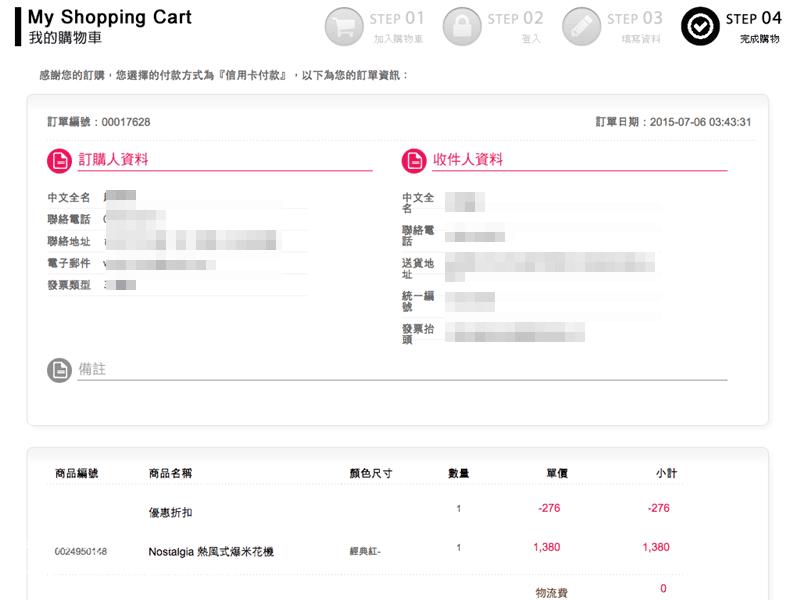Click the 經典紅- color value
Image resolution: width=800 pixels, height=600 pixels.
tap(365, 552)
